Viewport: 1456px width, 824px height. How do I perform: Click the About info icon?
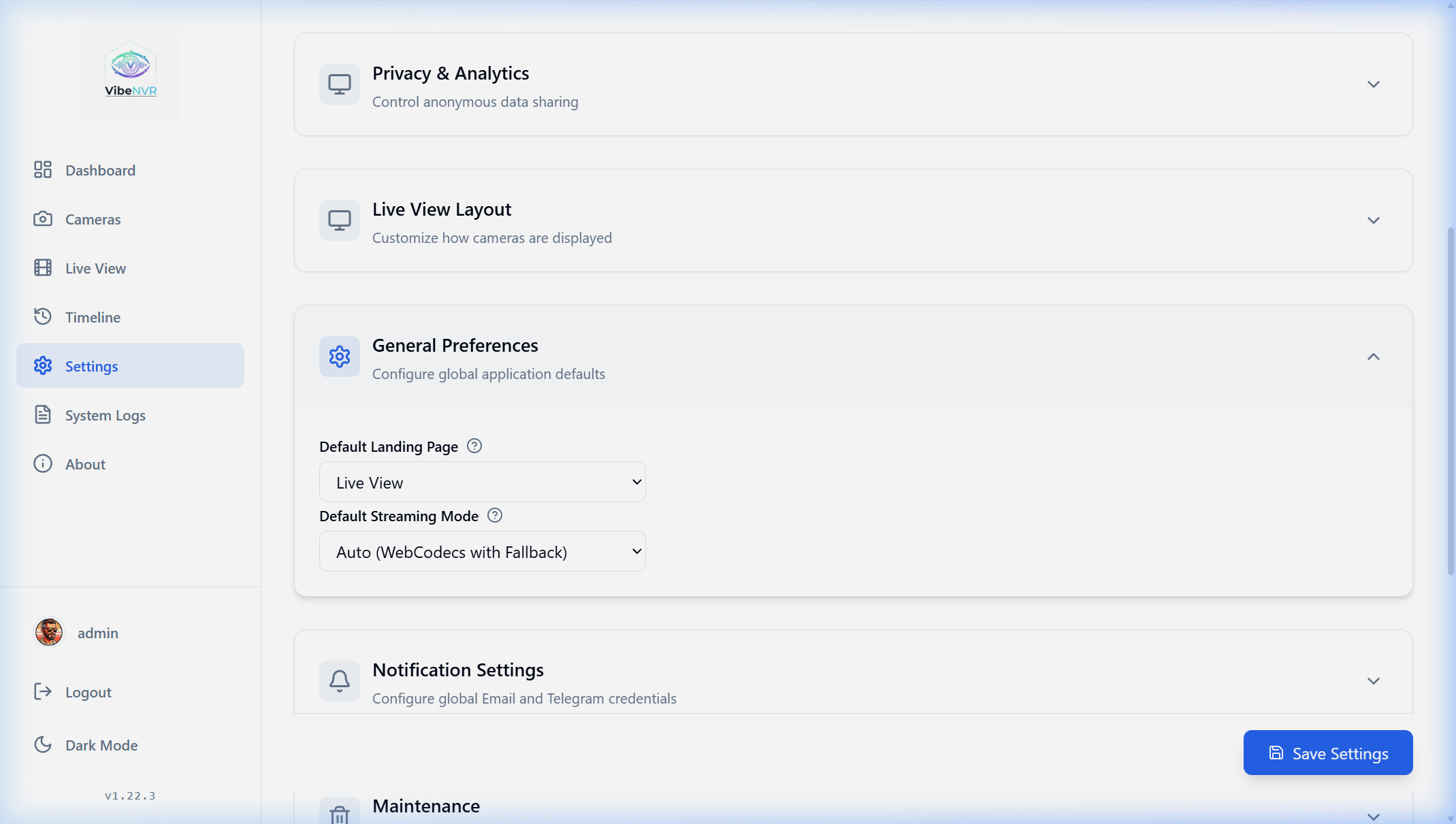point(43,463)
